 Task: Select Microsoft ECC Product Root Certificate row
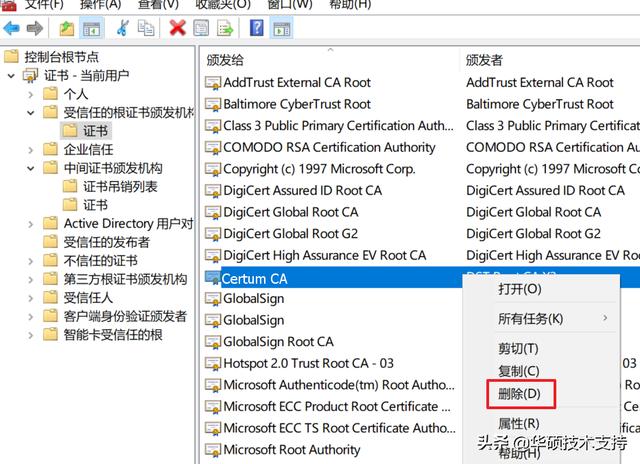(x=337, y=407)
